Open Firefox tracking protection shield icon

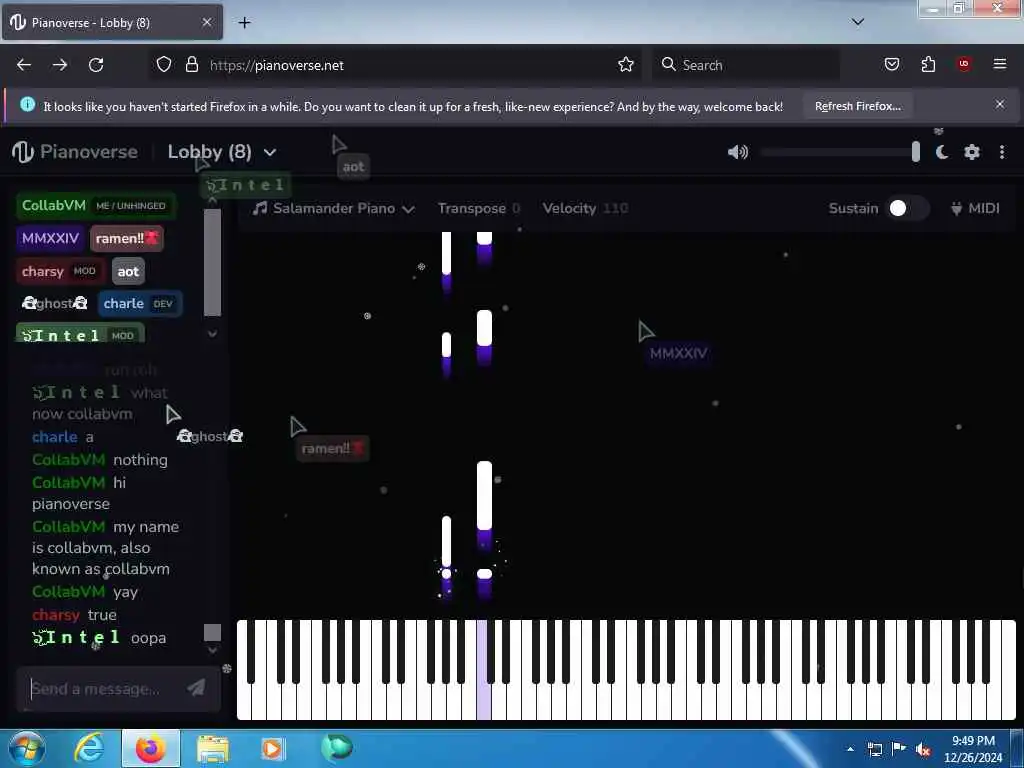[164, 65]
